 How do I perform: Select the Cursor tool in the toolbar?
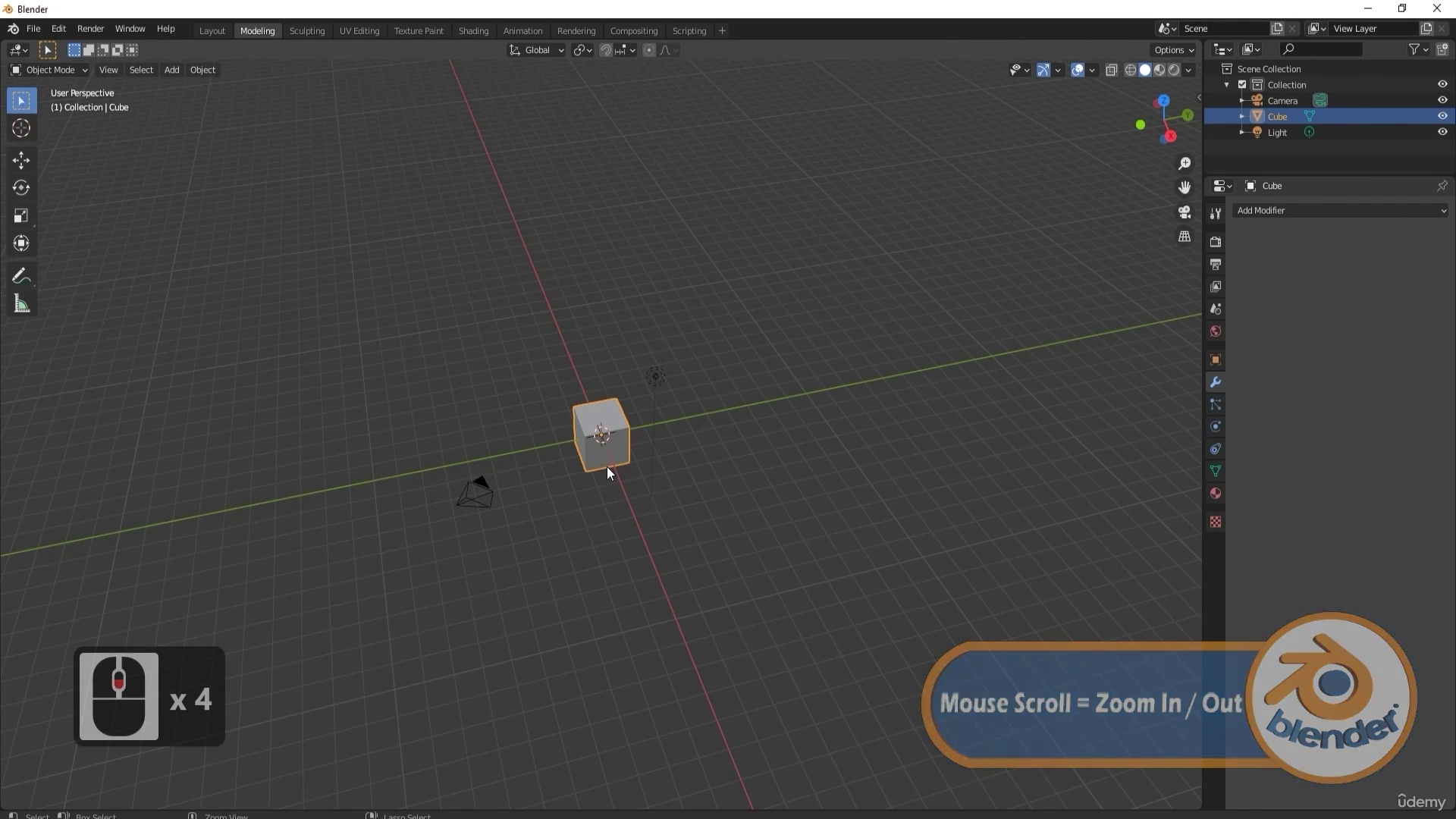(x=21, y=128)
